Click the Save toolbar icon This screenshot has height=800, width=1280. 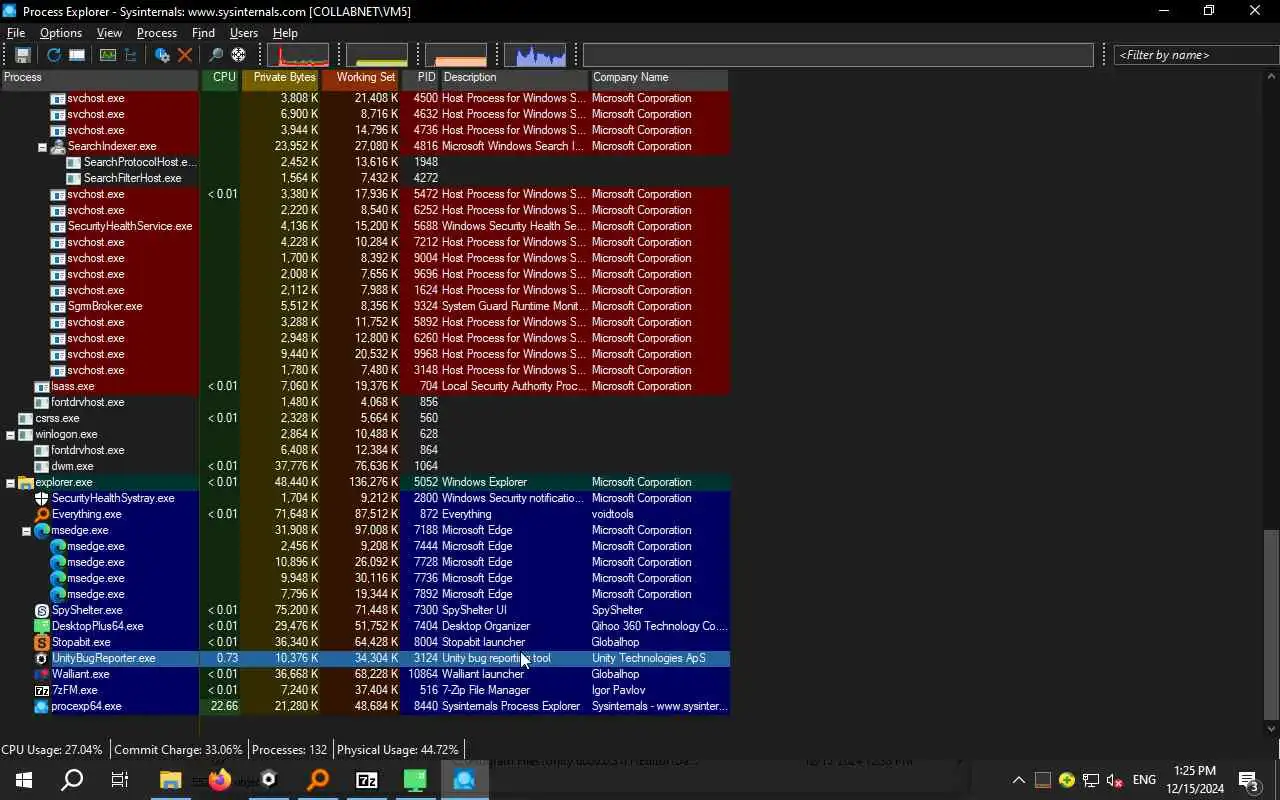coord(22,55)
